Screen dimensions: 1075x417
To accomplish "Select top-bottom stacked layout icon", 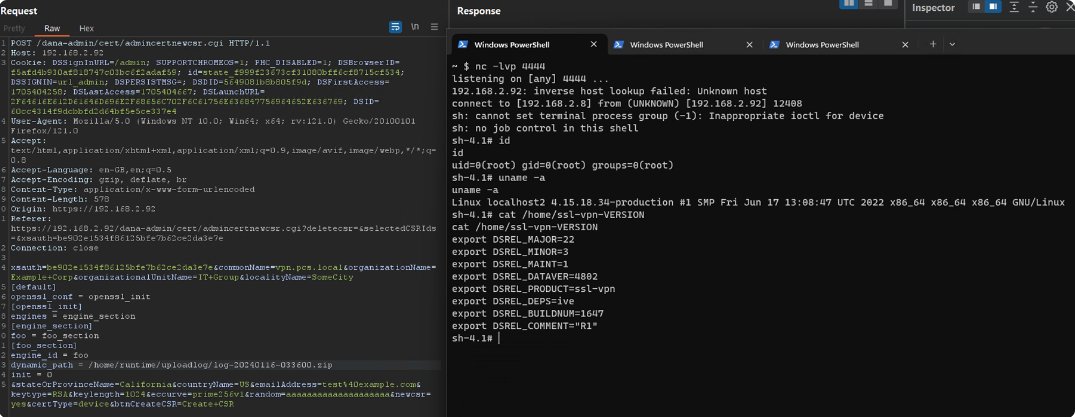I will [869, 3].
